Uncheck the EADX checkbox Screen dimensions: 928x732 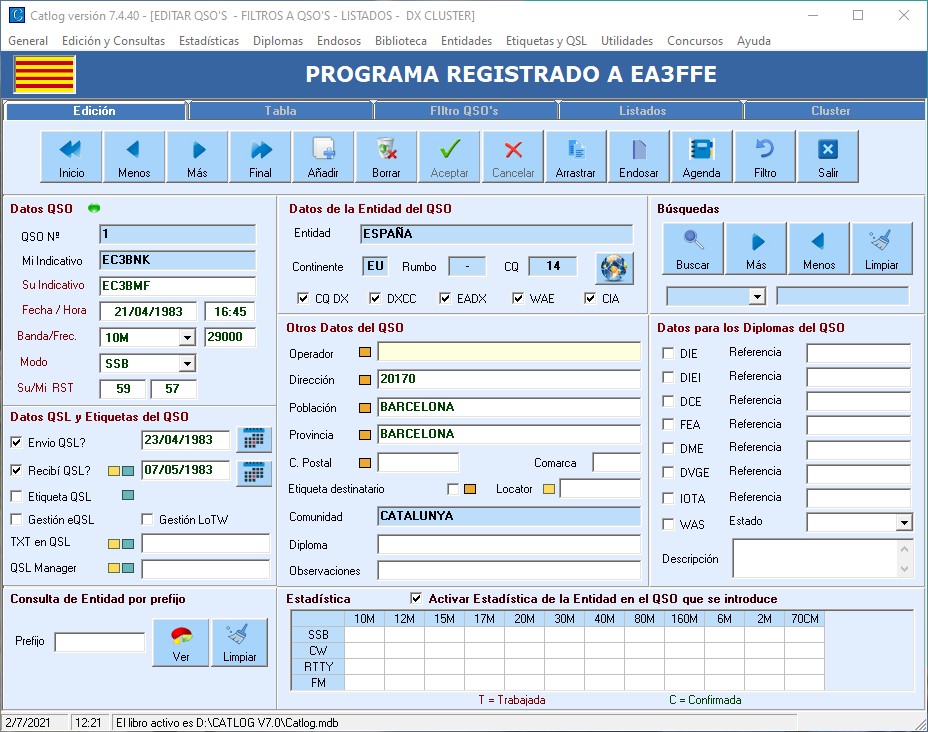click(x=445, y=298)
